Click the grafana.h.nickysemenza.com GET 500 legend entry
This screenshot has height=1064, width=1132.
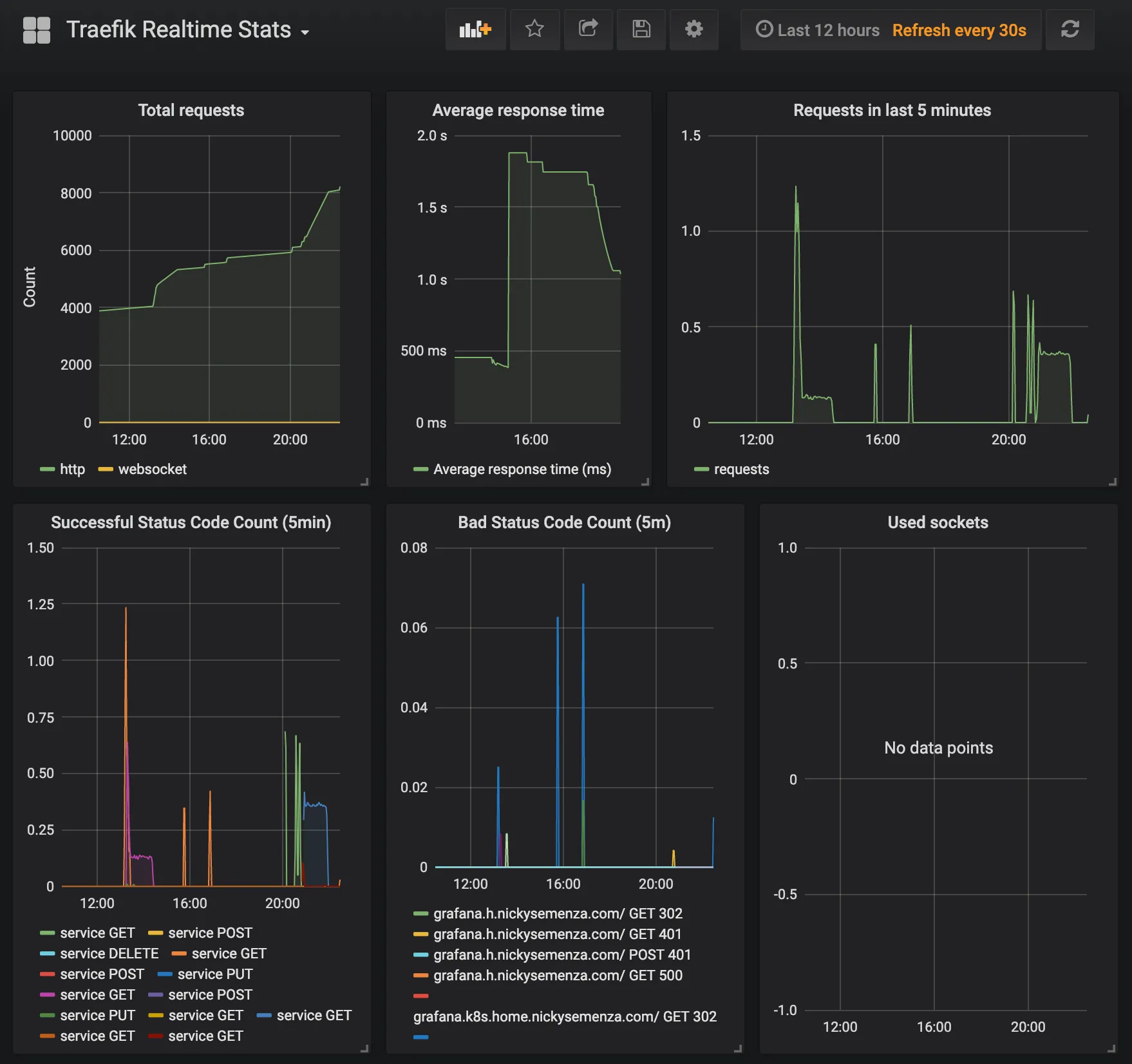click(x=559, y=975)
